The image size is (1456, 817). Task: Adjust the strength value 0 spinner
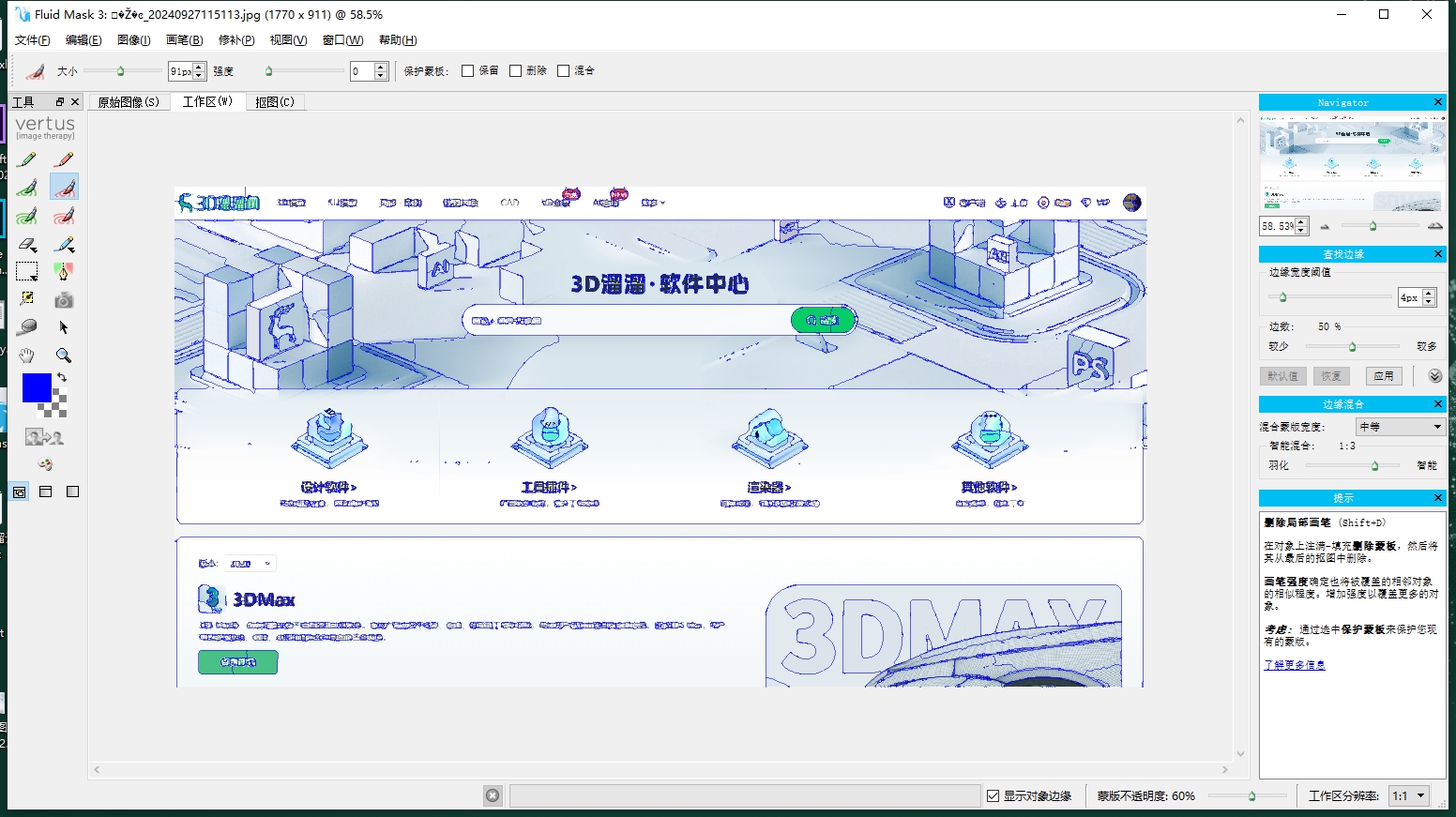pyautogui.click(x=369, y=71)
